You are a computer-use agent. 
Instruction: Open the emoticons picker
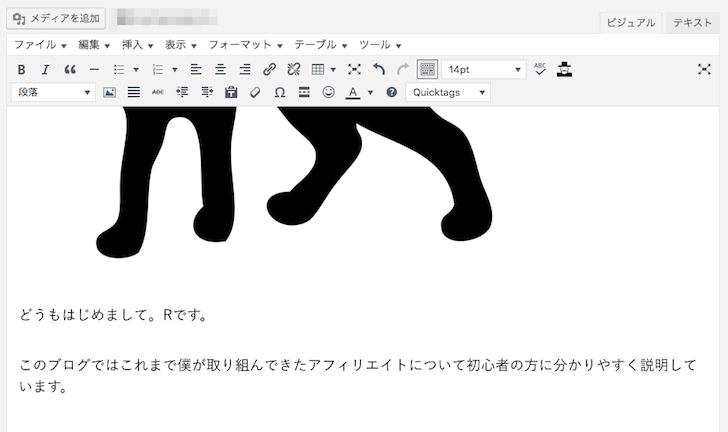pos(328,92)
